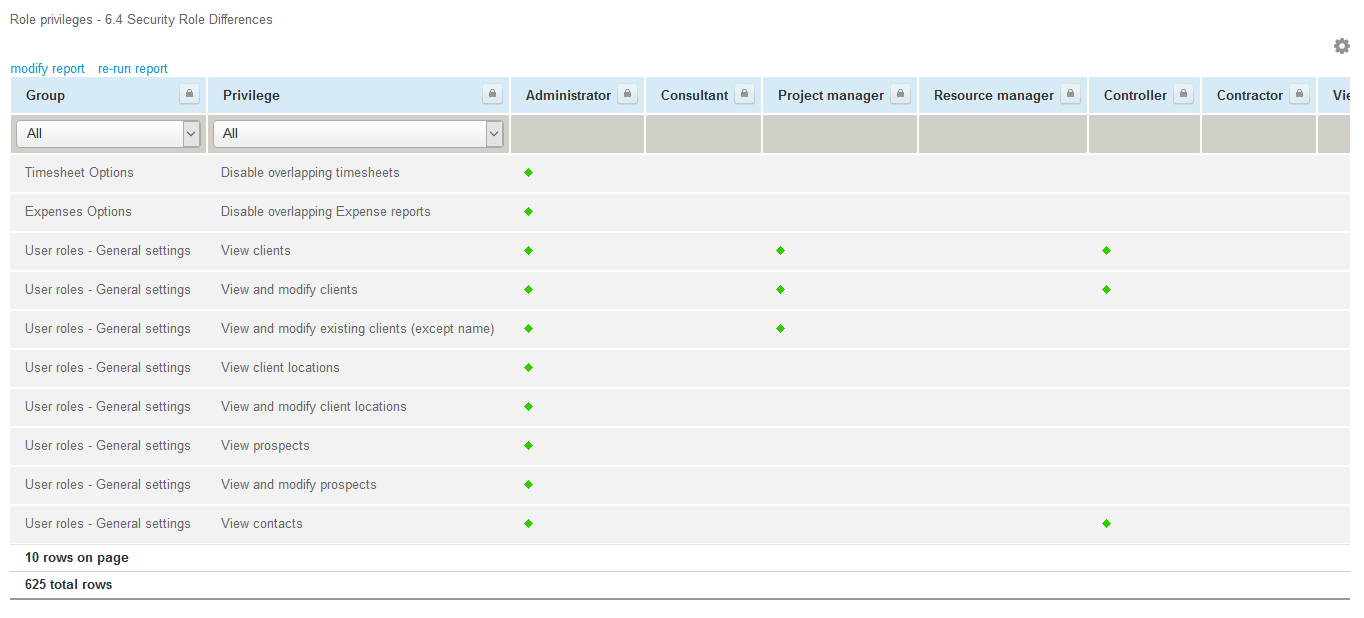Click Administrator diamond for View and modify prospects

pos(529,484)
